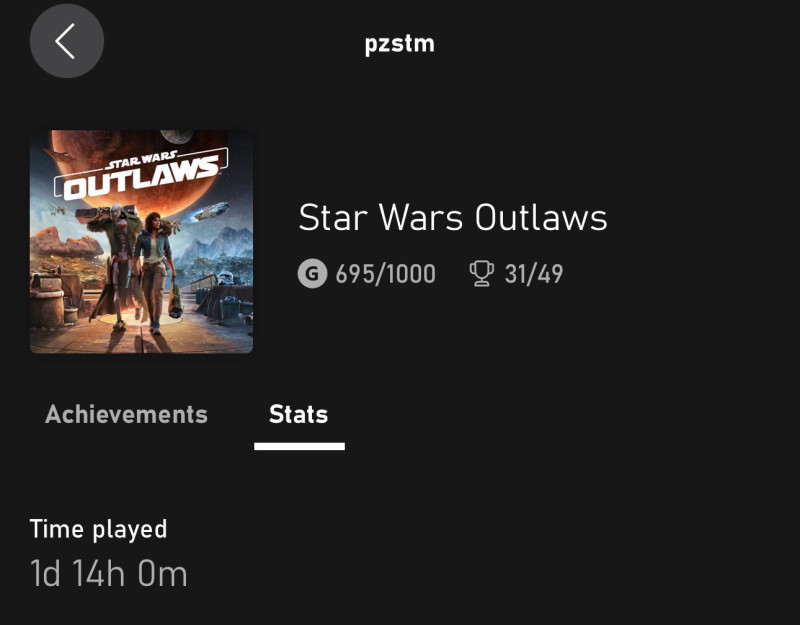800x625 pixels.
Task: Switch to the Achievements tab
Action: [x=126, y=414]
